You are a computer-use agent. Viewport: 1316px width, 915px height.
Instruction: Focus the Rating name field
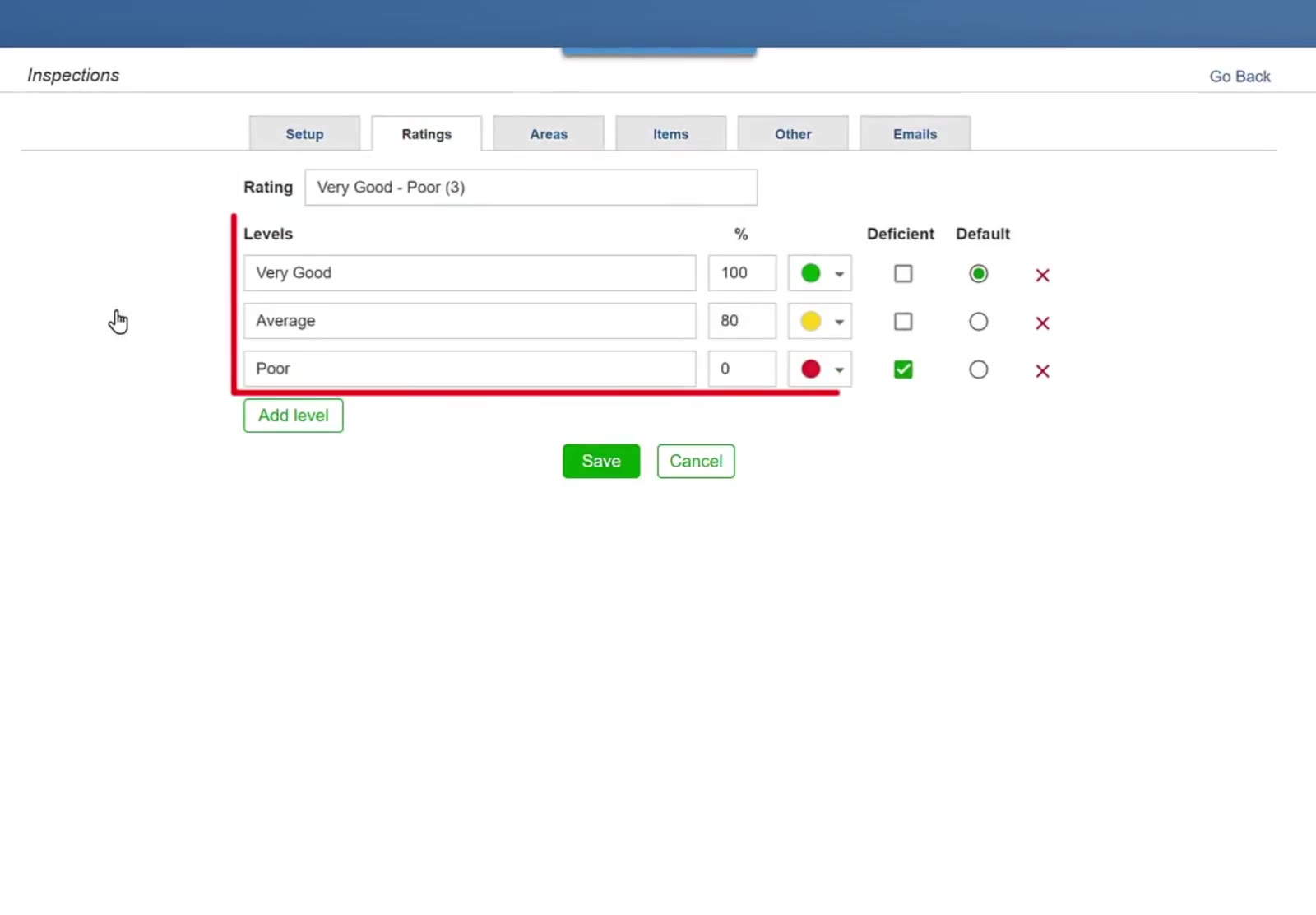[531, 188]
